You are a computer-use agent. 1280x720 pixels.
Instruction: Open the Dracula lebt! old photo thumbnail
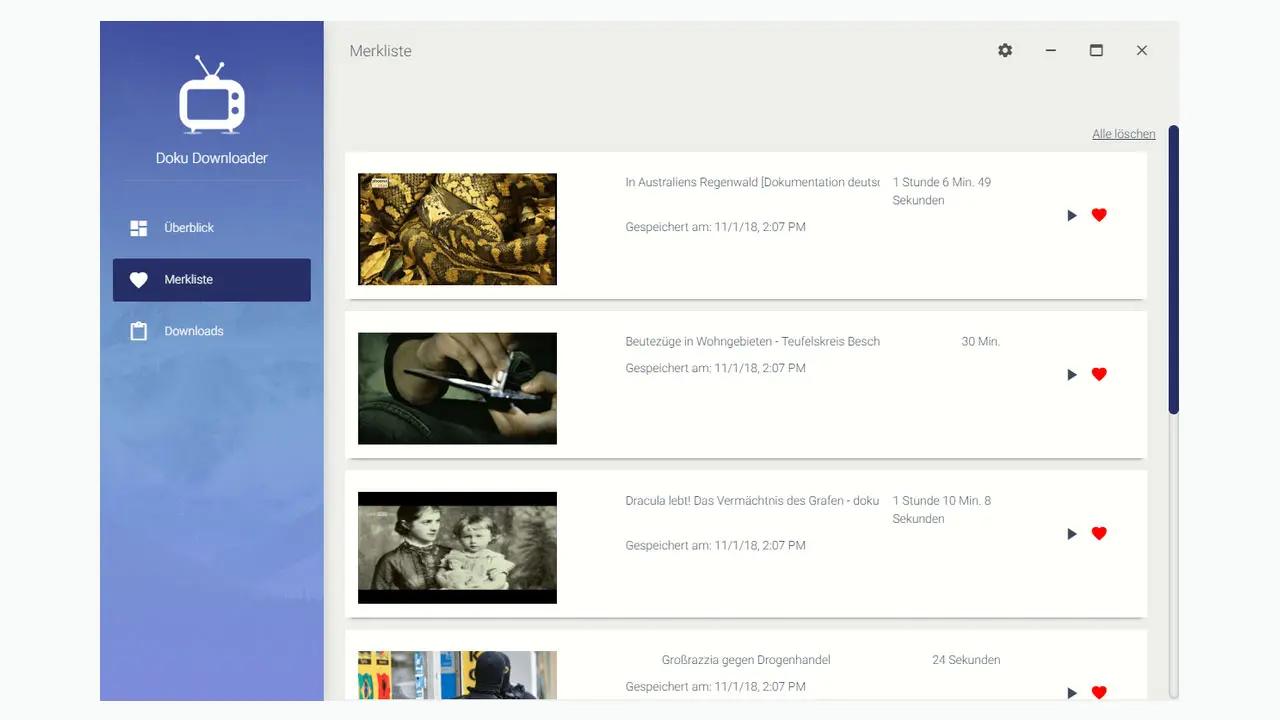coord(457,548)
